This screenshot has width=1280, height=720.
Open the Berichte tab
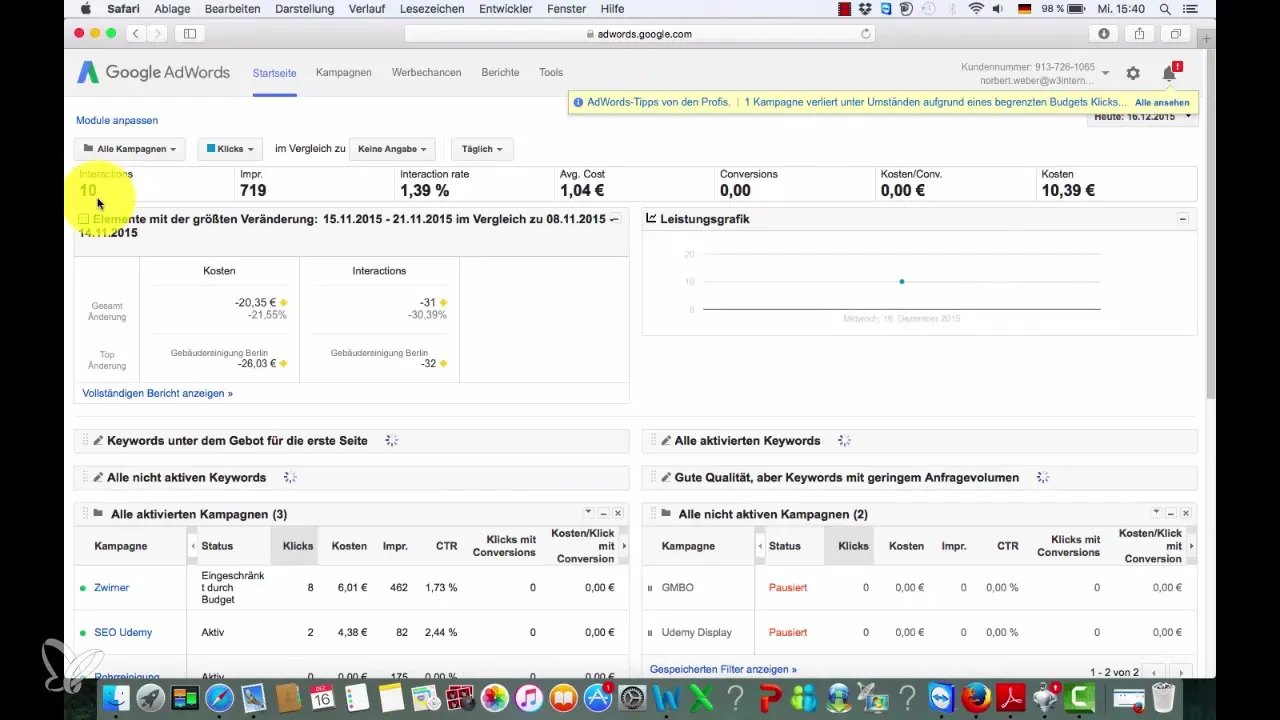coord(500,73)
